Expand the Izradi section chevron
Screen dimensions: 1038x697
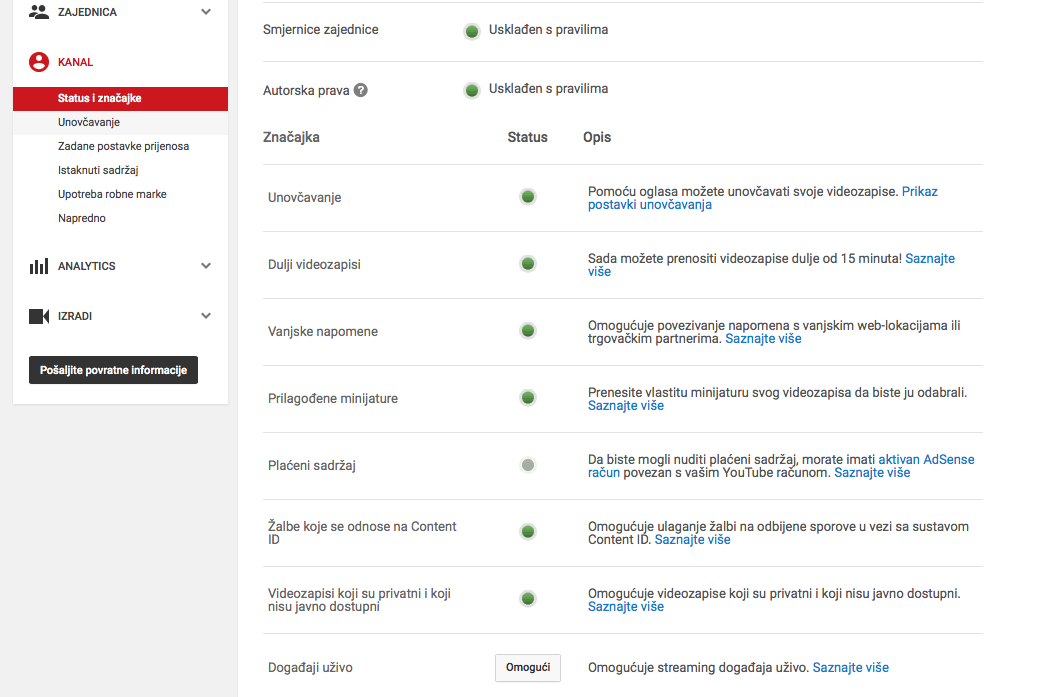coord(206,316)
